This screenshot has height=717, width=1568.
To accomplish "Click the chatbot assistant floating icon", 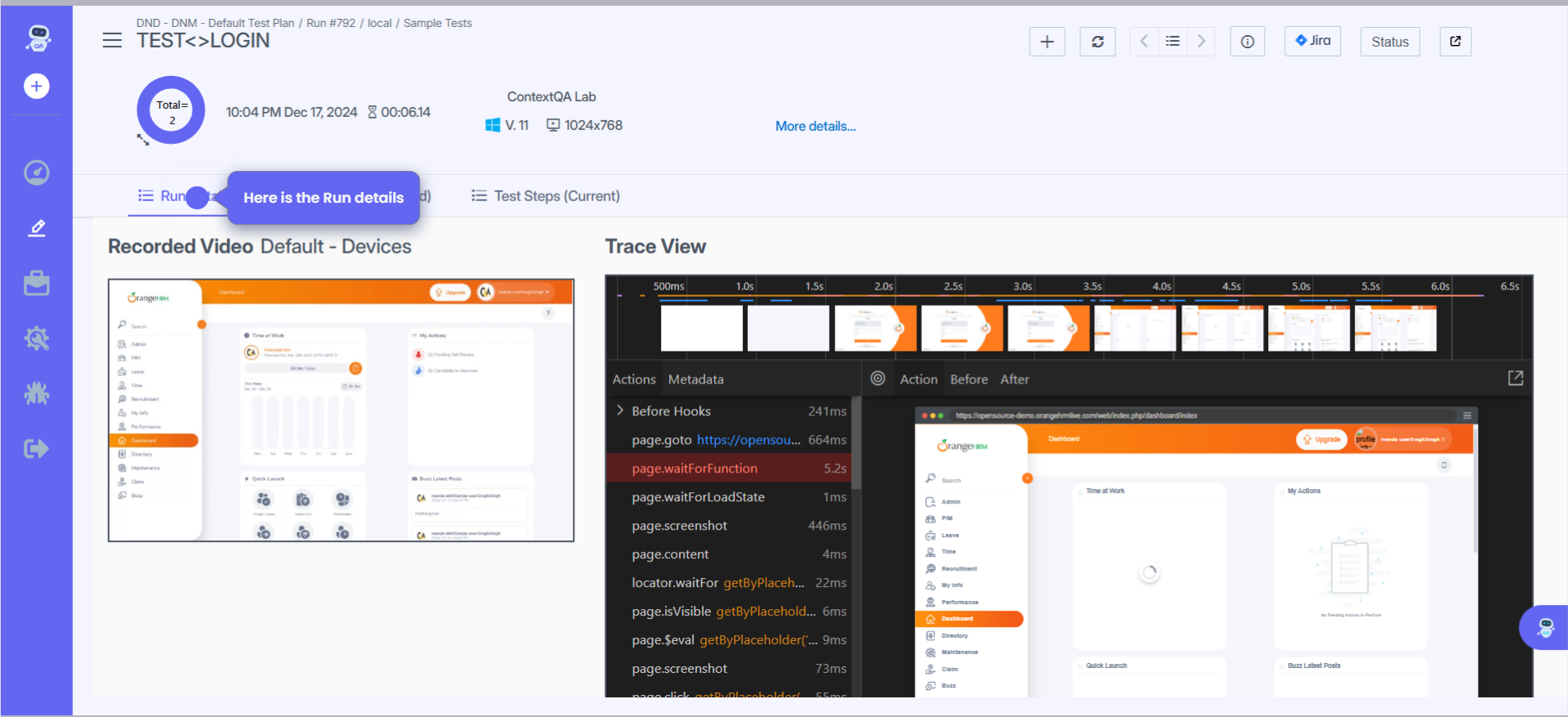I will (x=1544, y=627).
